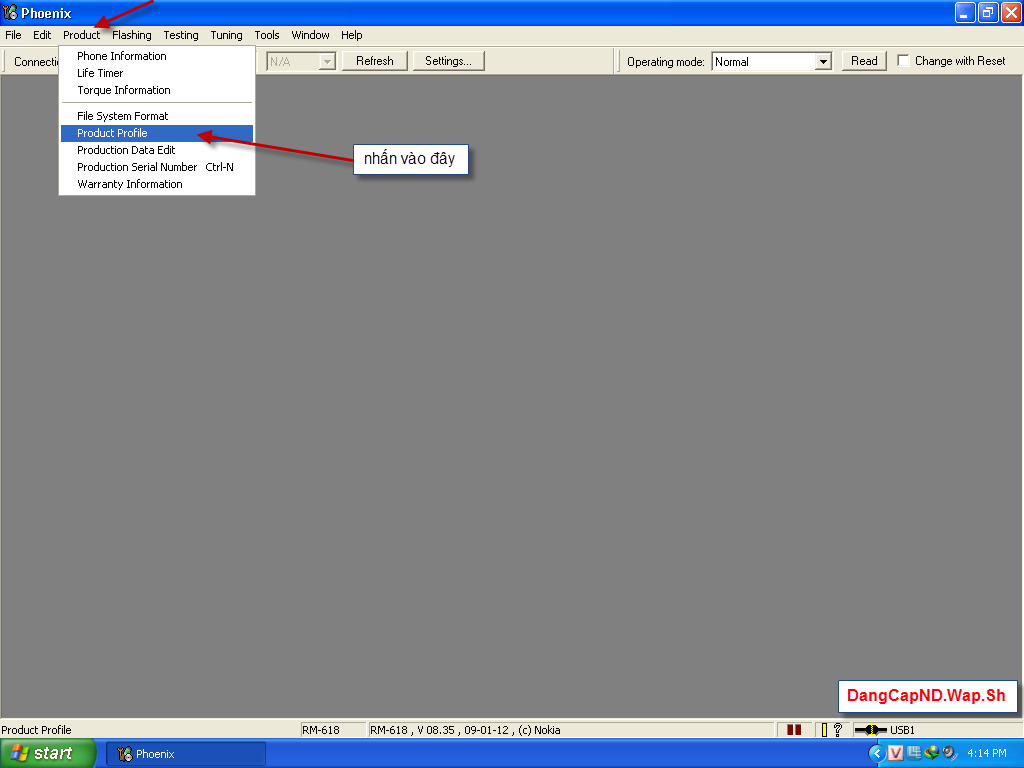
Task: Click the red bars status bar indicator
Action: point(793,729)
